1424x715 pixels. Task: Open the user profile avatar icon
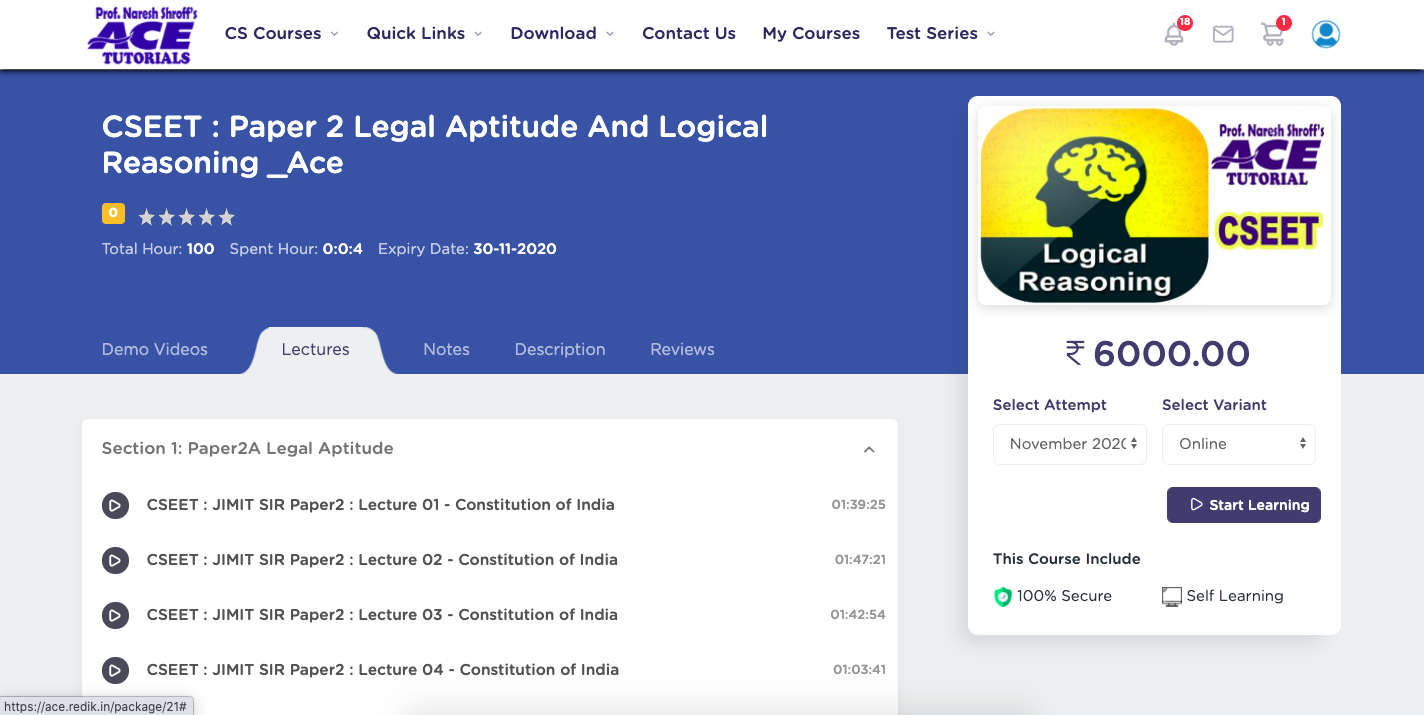[x=1325, y=34]
